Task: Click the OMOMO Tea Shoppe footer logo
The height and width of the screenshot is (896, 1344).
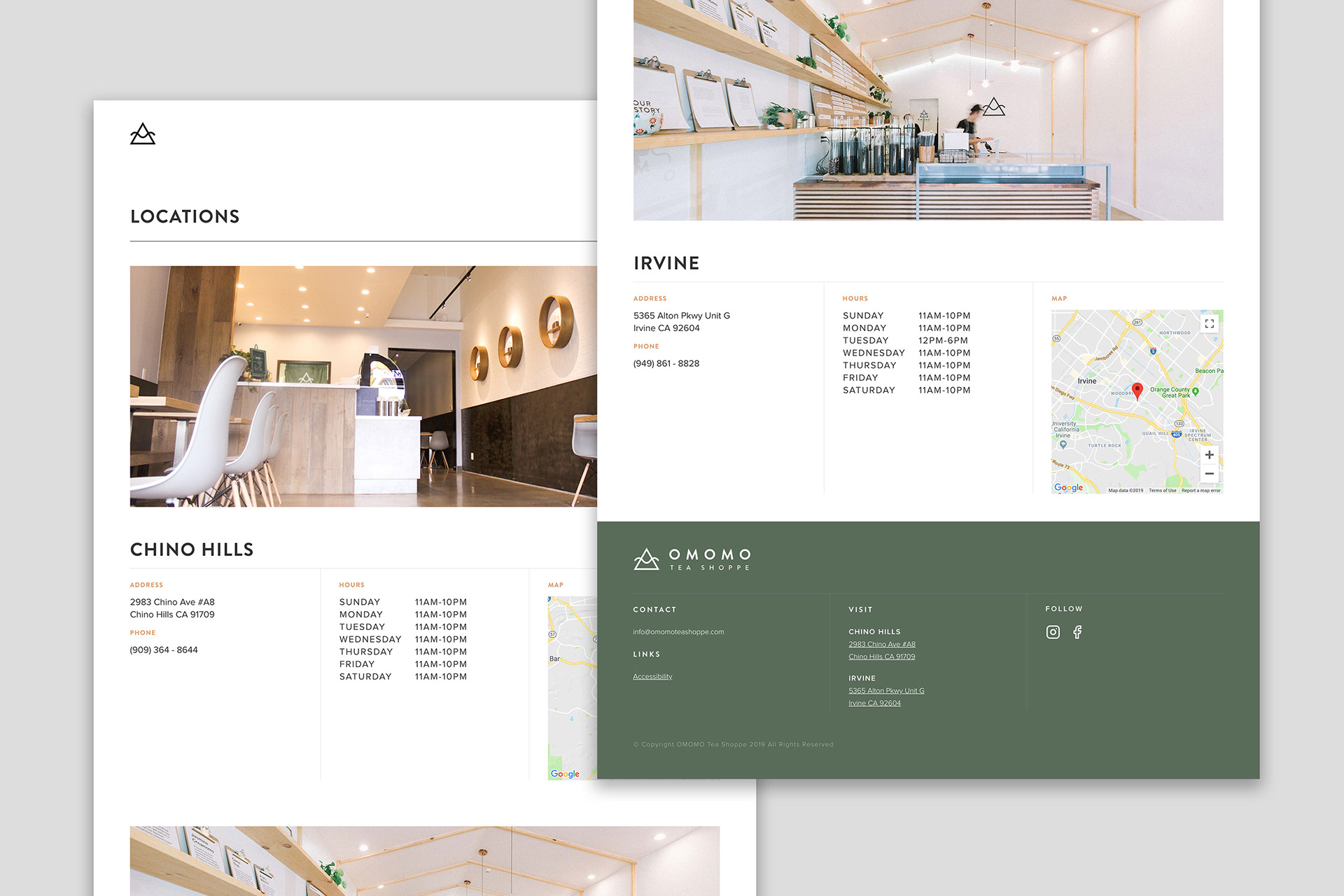Action: coord(692,559)
